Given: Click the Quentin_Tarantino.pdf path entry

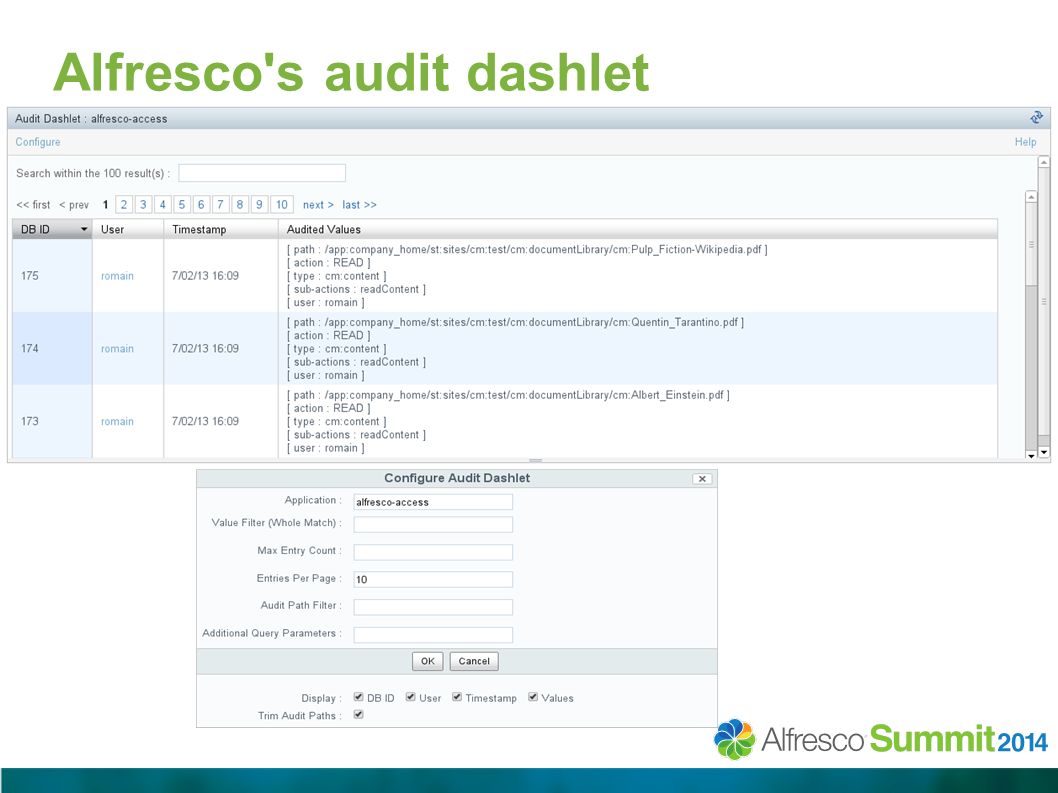Looking at the screenshot, I should (x=516, y=323).
